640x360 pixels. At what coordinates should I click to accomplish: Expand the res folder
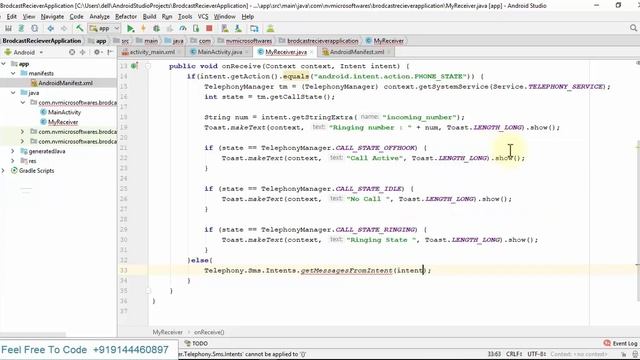tap(13, 161)
